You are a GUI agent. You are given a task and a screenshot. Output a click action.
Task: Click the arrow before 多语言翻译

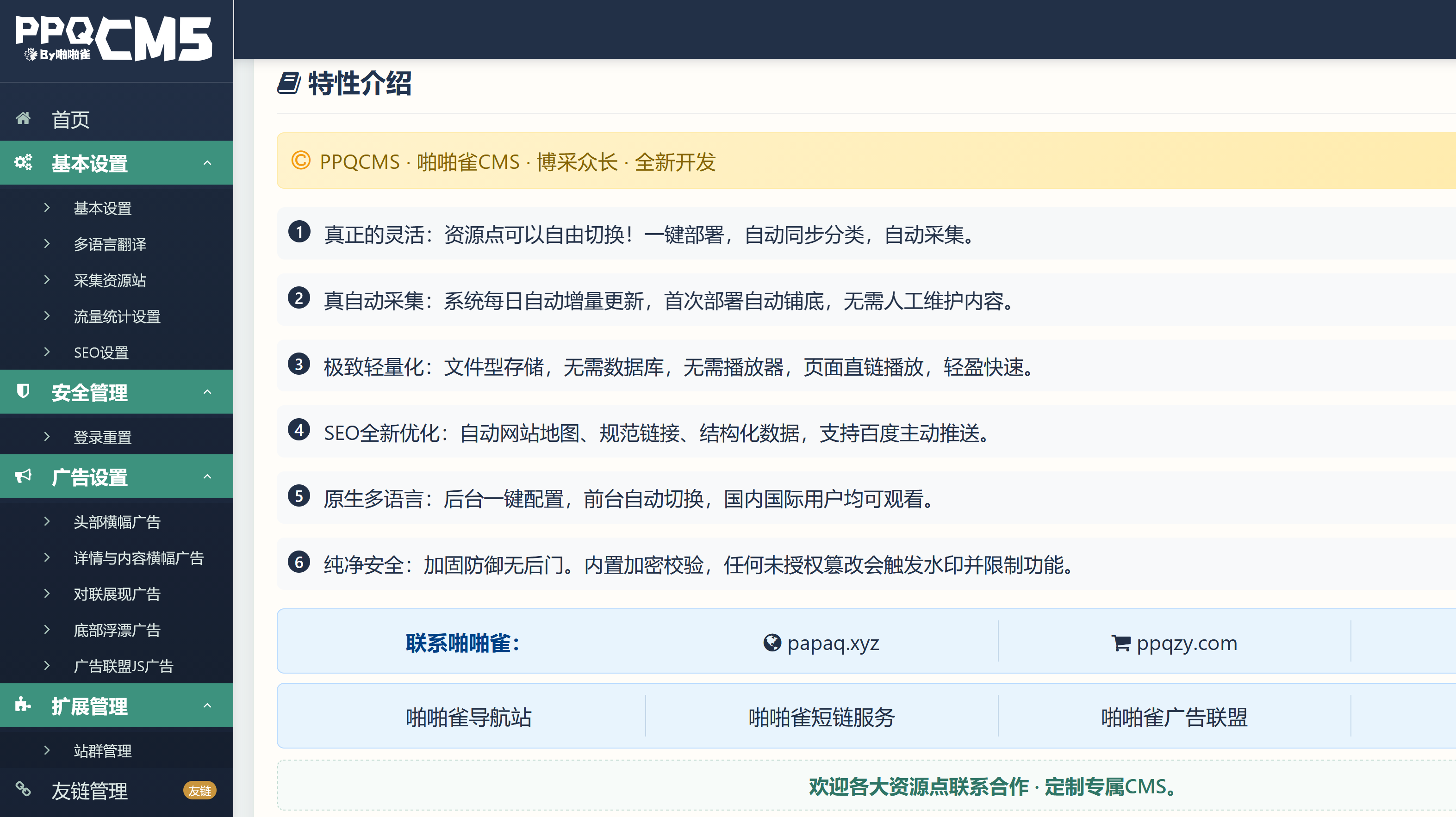click(47, 243)
